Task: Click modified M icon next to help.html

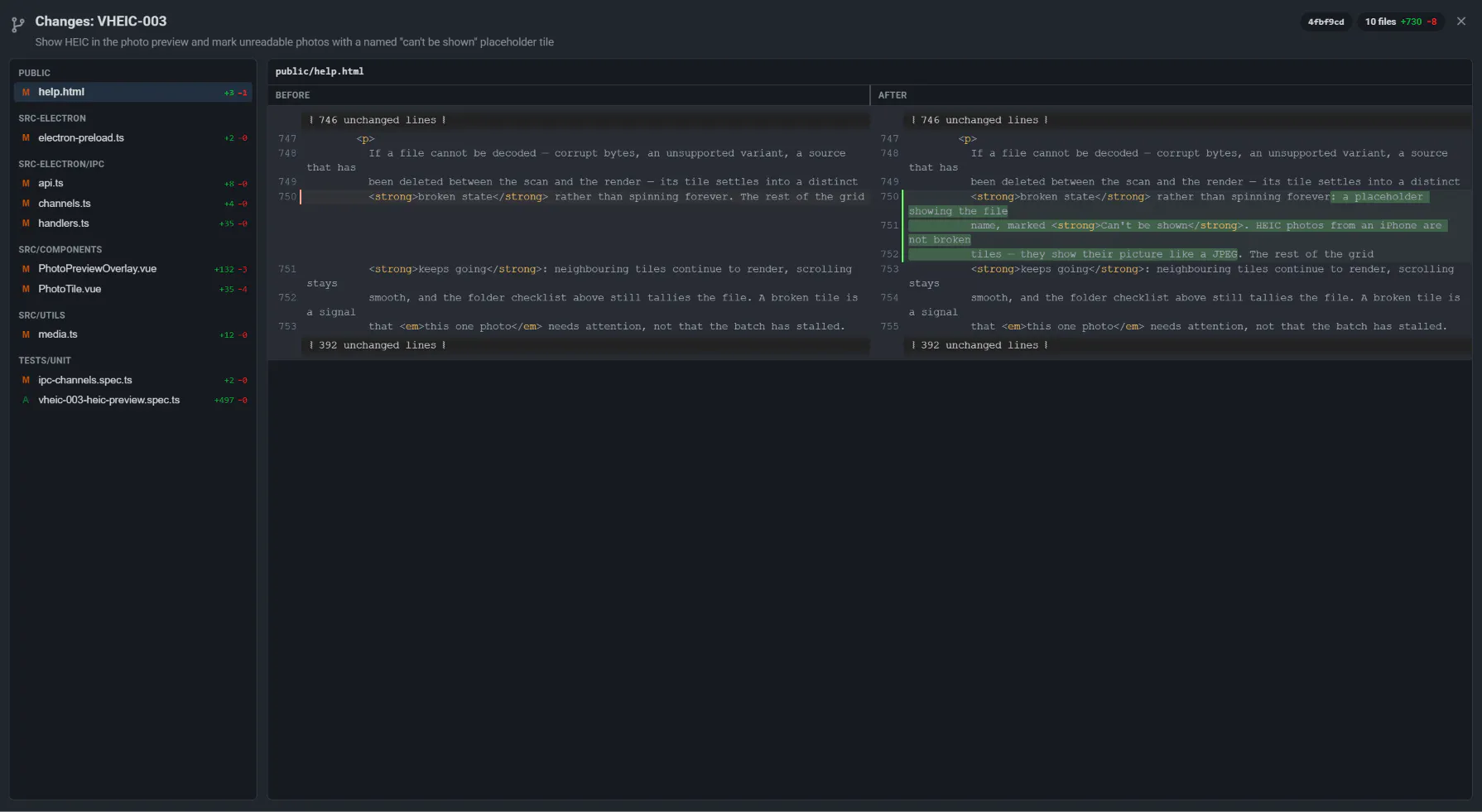Action: (26, 92)
